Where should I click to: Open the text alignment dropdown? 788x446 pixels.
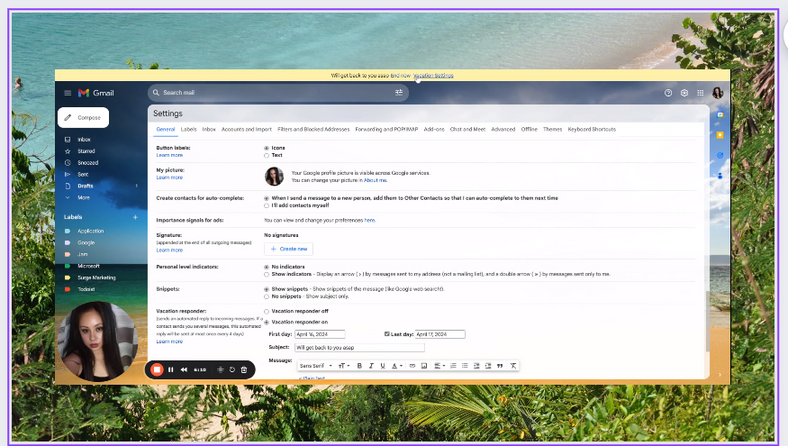pyautogui.click(x=440, y=366)
